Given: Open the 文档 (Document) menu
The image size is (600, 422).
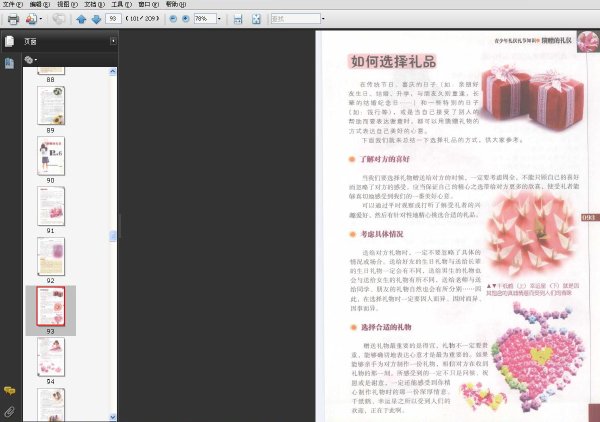Looking at the screenshot, I should click(x=95, y=4).
